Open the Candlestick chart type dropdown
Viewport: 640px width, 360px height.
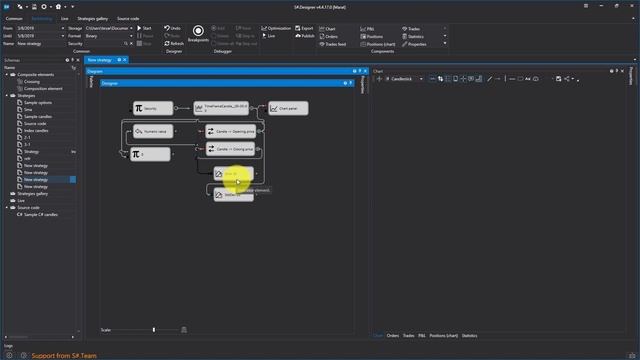[421, 79]
